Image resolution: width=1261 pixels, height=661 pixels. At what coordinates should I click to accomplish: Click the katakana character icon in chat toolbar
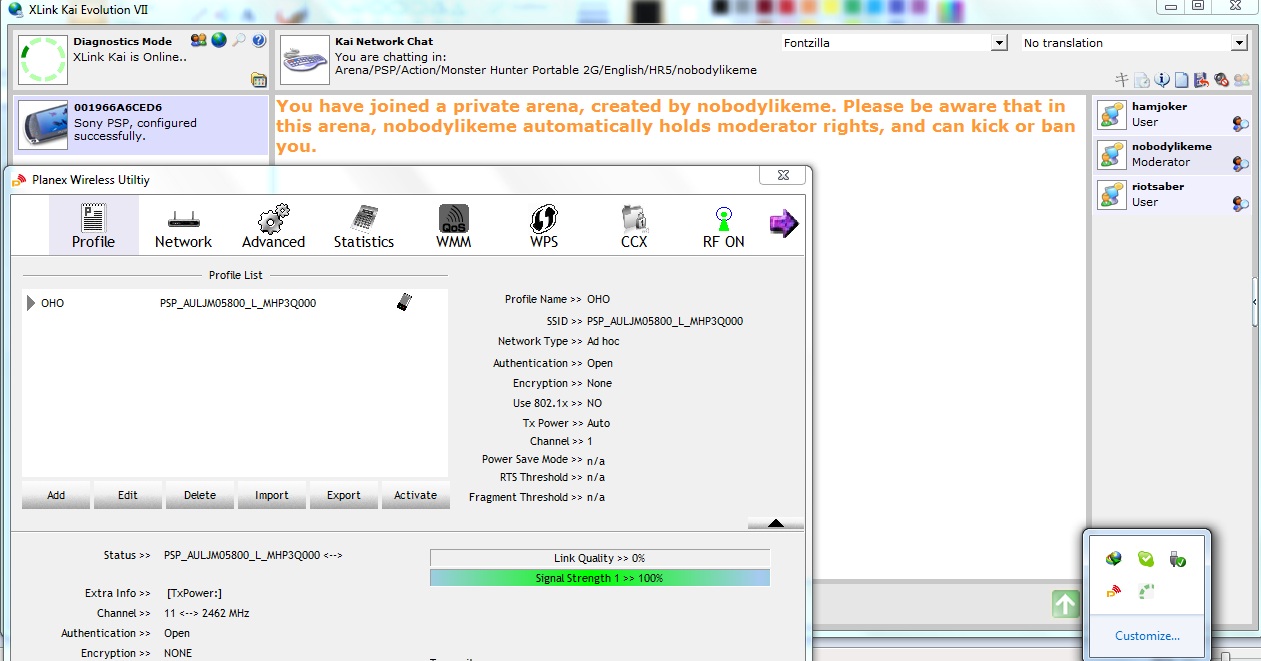pyautogui.click(x=1122, y=80)
